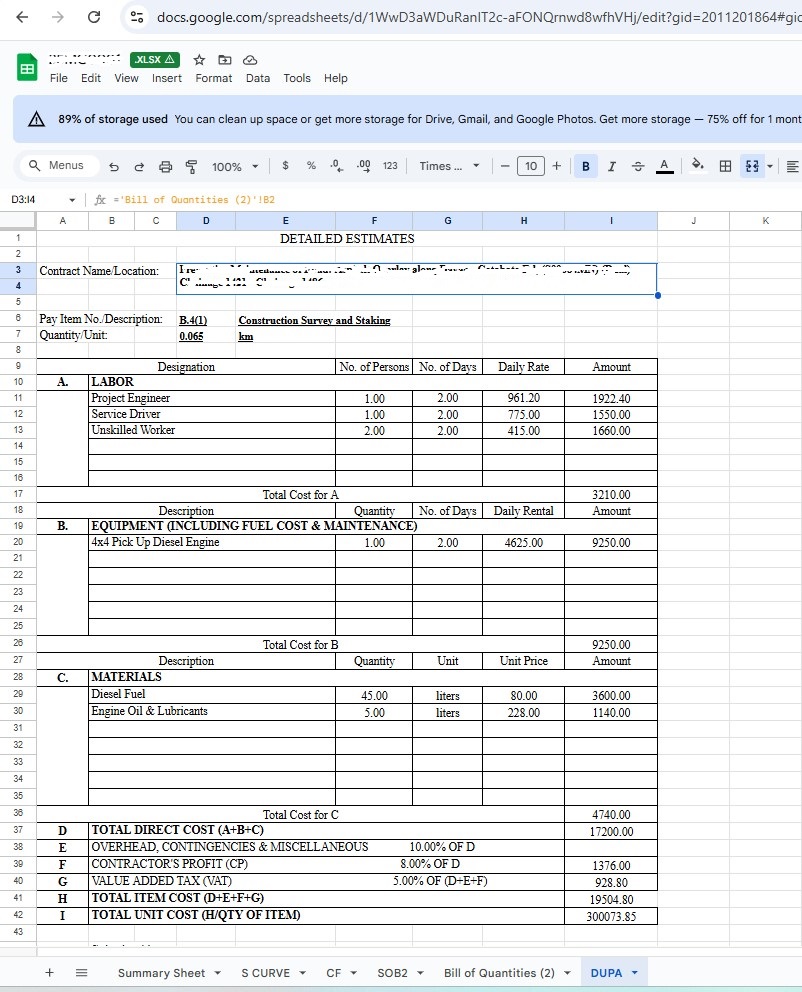Click the font size field showing 10
This screenshot has width=802, height=992.
coord(531,166)
